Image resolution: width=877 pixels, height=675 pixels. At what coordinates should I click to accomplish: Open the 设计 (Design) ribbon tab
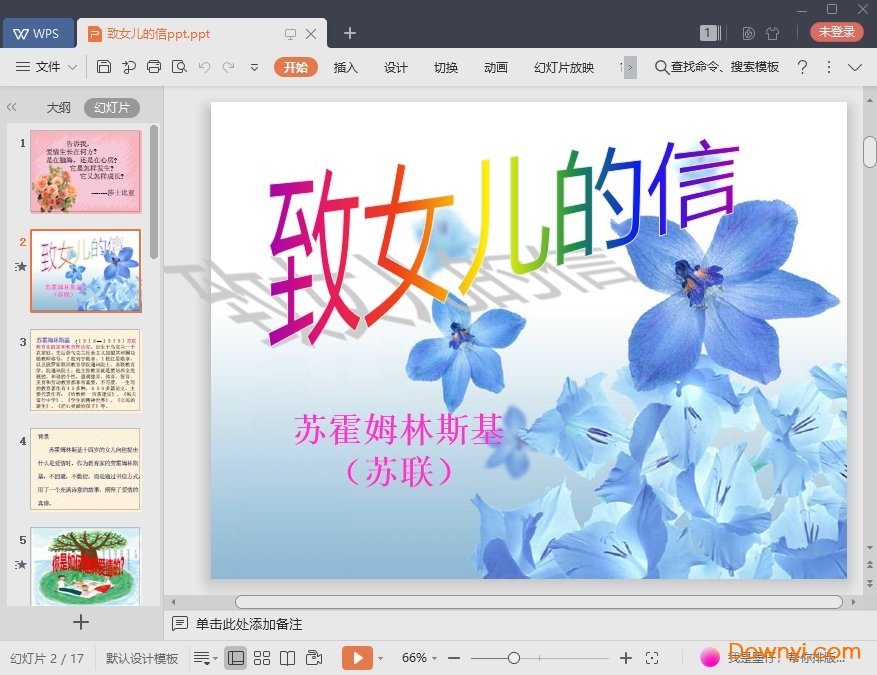click(x=395, y=68)
